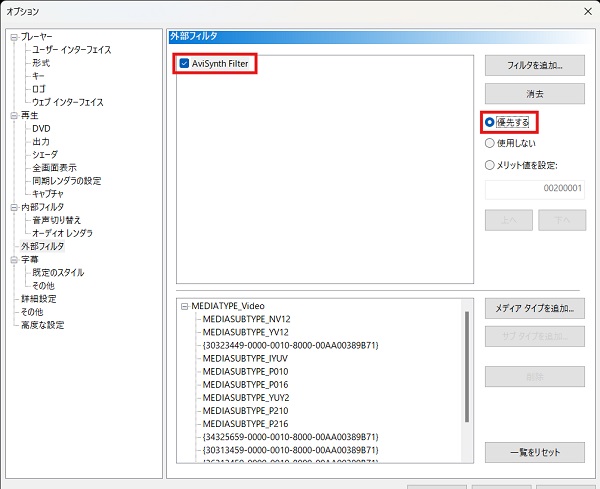The width and height of the screenshot is (600, 489).
Task: Collapse the プレーヤー tree node
Action: (x=14, y=37)
